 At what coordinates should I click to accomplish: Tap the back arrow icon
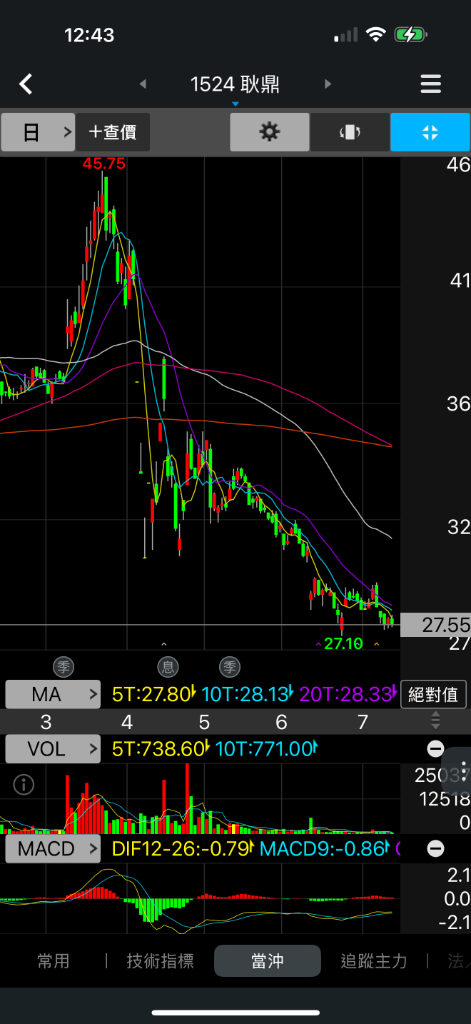pos(25,84)
